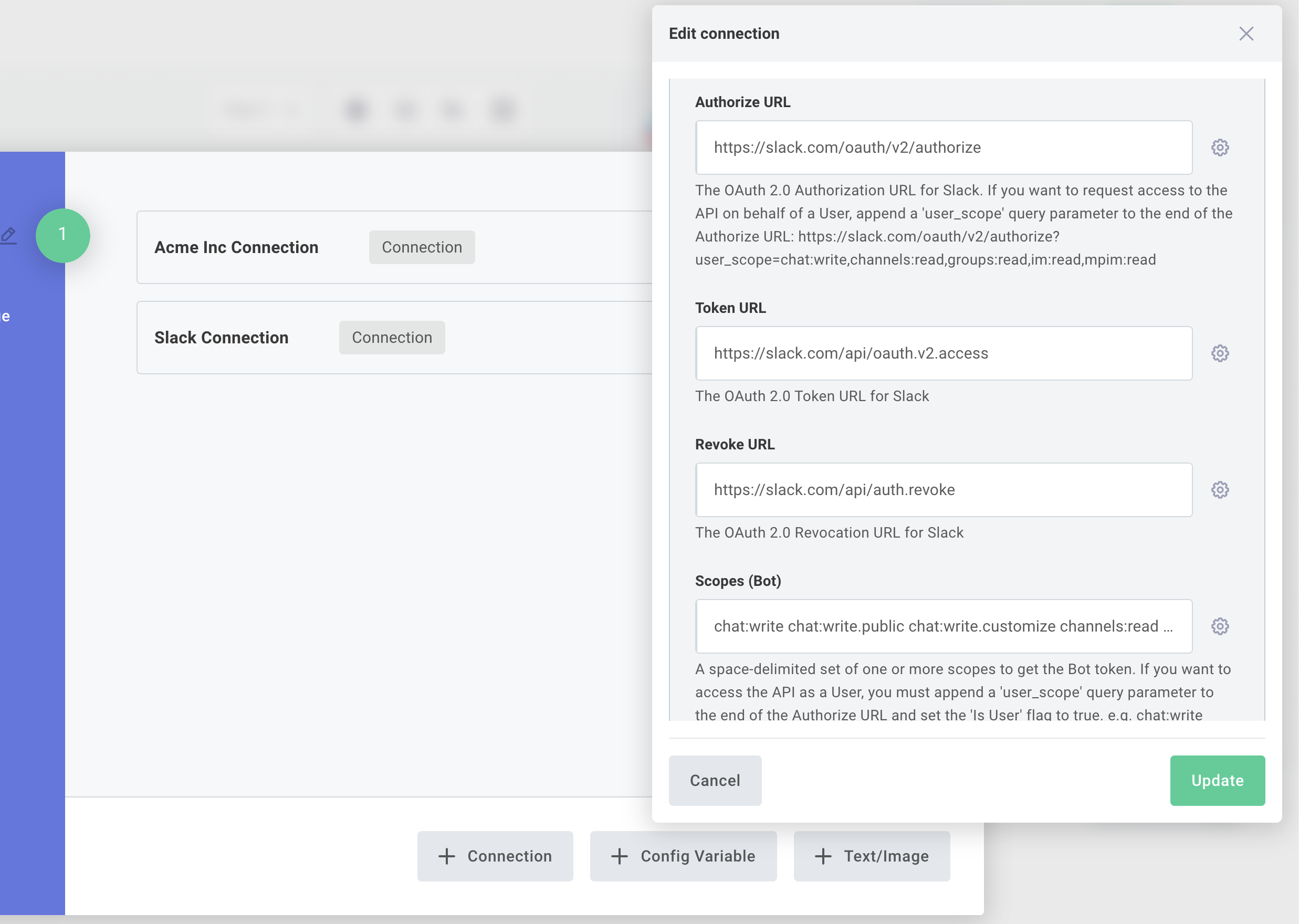This screenshot has height=924, width=1299.
Task: Click the green step 1 badge
Action: pos(62,235)
